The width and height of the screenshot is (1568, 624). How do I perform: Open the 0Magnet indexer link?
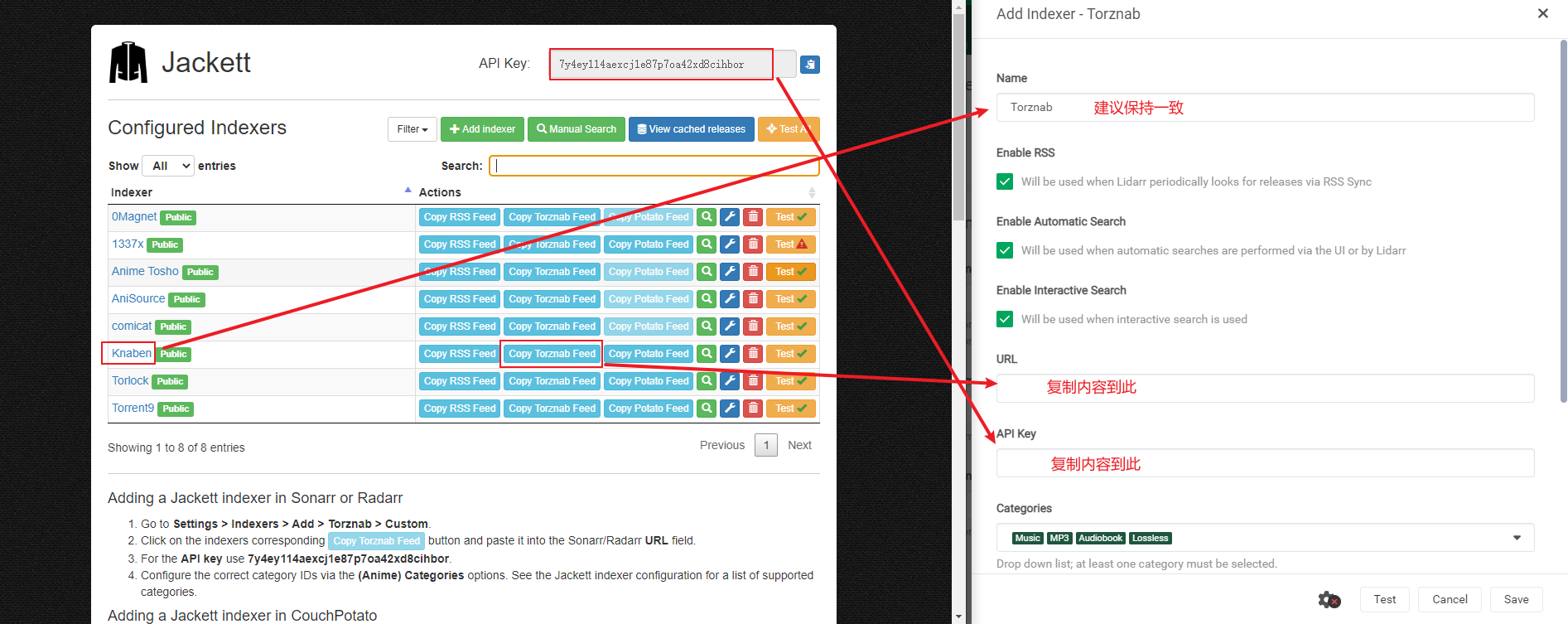tap(134, 216)
